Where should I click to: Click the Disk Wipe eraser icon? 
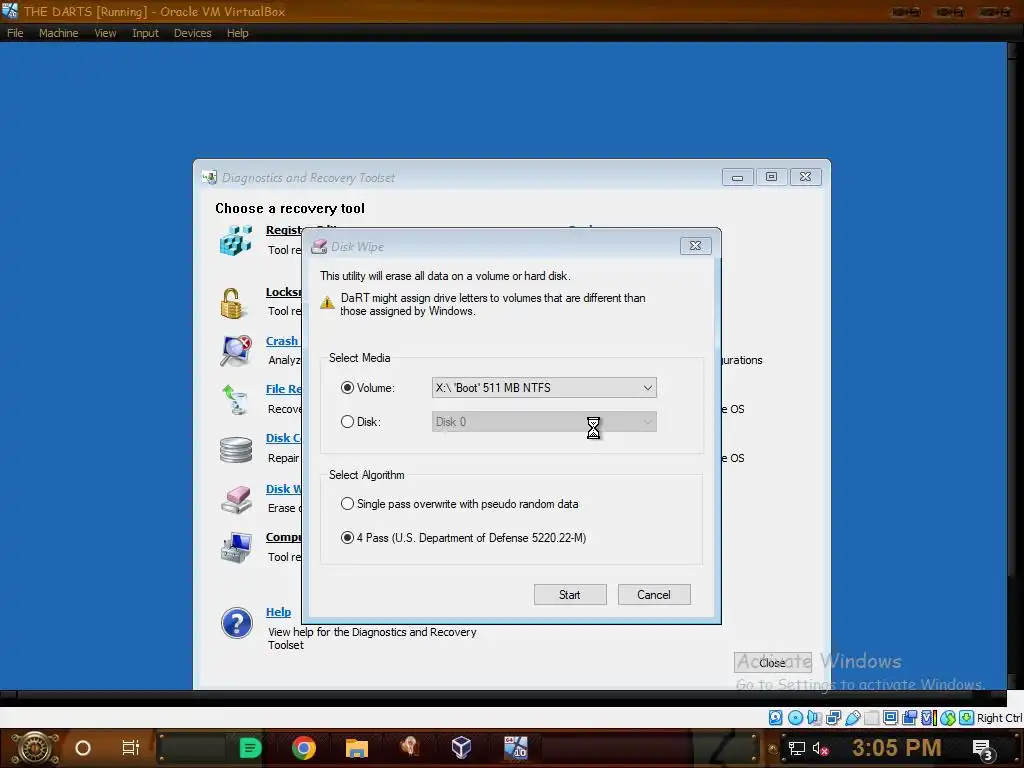pyautogui.click(x=236, y=500)
